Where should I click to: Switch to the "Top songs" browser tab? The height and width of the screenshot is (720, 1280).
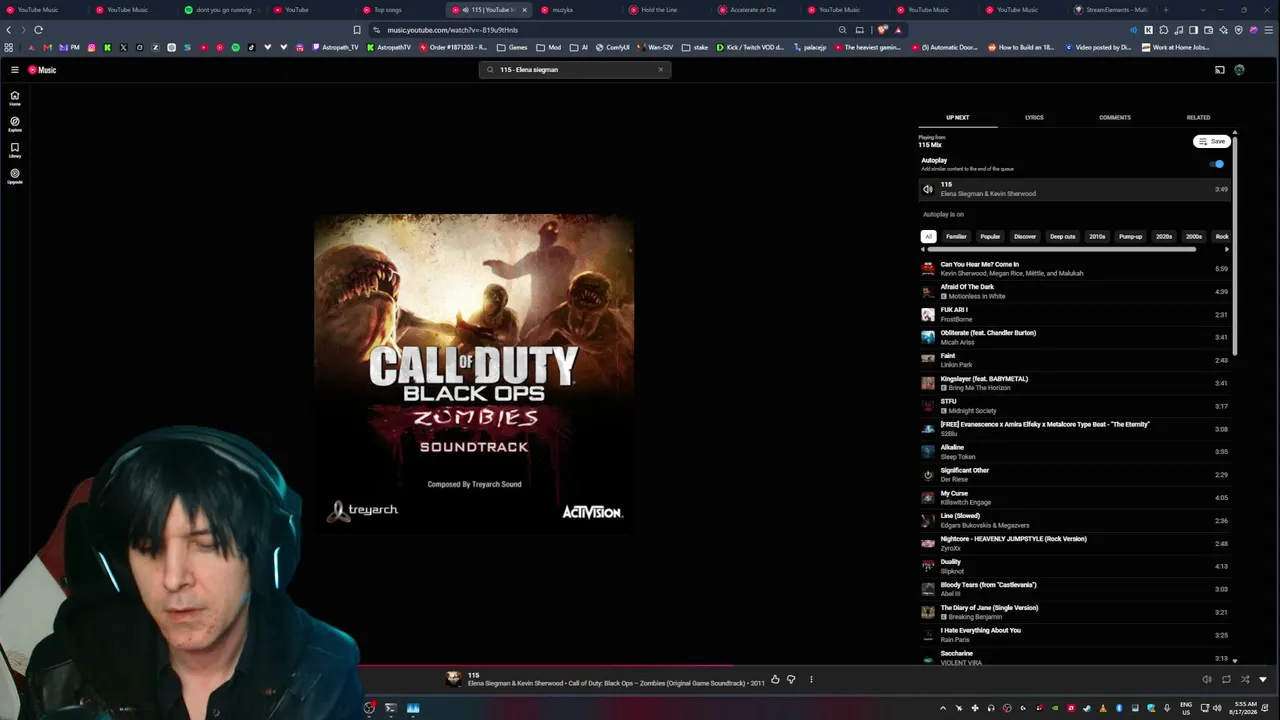point(388,10)
